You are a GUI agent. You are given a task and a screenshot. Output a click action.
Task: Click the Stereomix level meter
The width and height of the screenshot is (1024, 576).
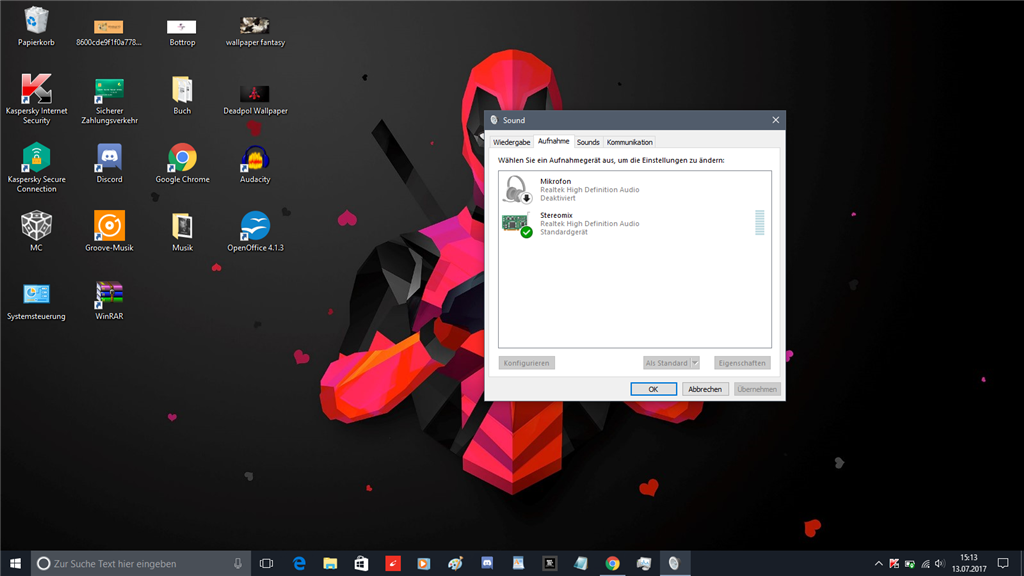[760, 223]
